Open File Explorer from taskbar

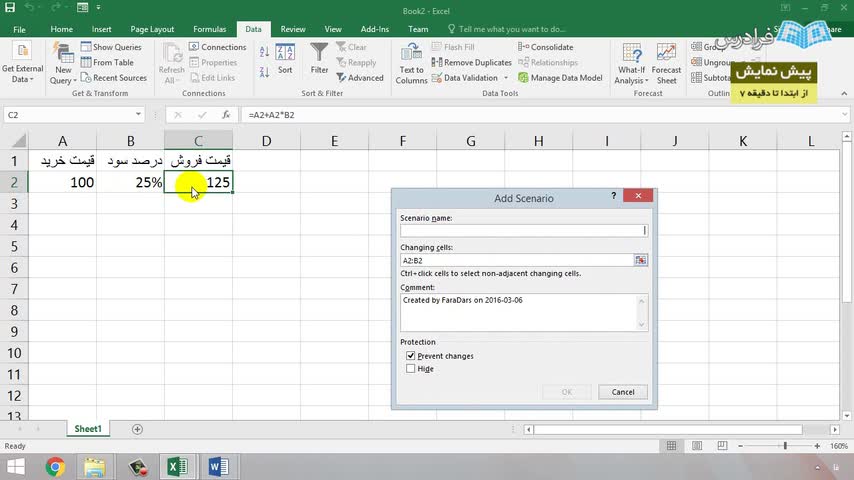[95, 467]
